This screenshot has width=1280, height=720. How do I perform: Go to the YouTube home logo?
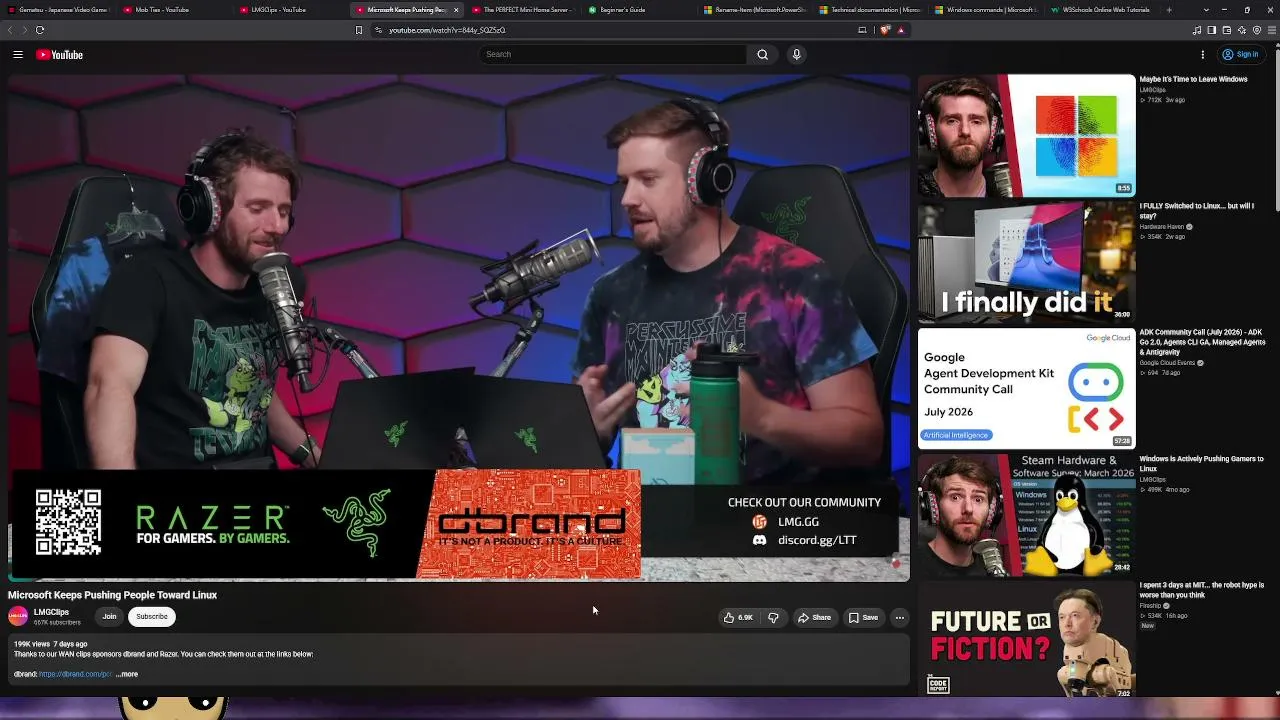[x=60, y=55]
